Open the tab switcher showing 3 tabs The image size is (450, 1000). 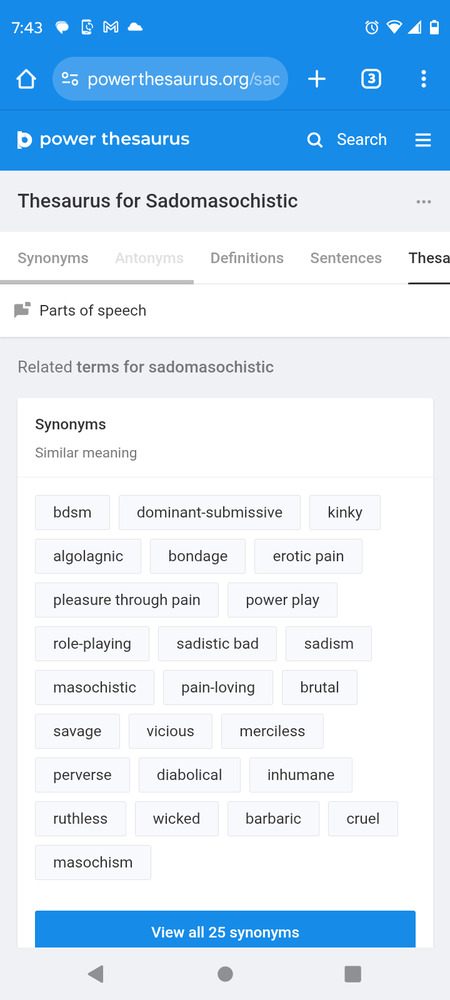[x=371, y=79]
